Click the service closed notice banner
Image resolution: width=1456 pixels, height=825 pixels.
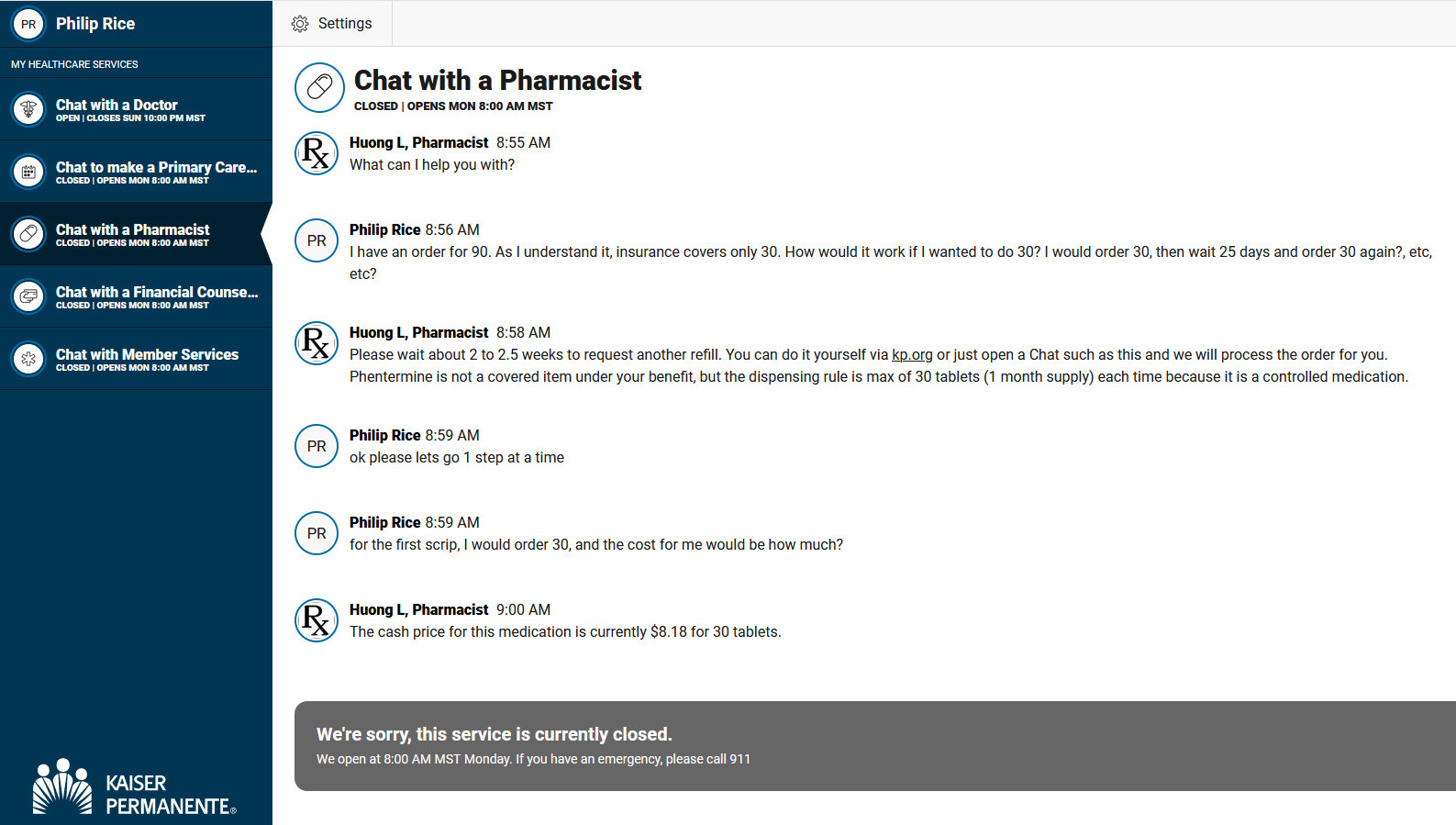(875, 746)
